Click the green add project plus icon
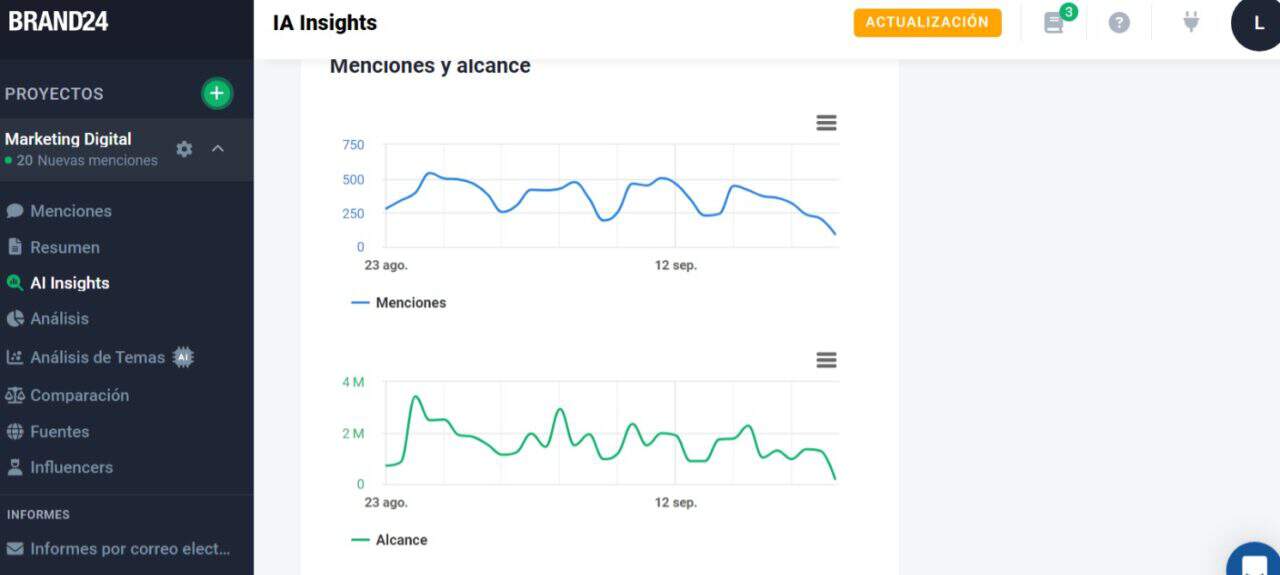The image size is (1280, 575). click(x=217, y=93)
